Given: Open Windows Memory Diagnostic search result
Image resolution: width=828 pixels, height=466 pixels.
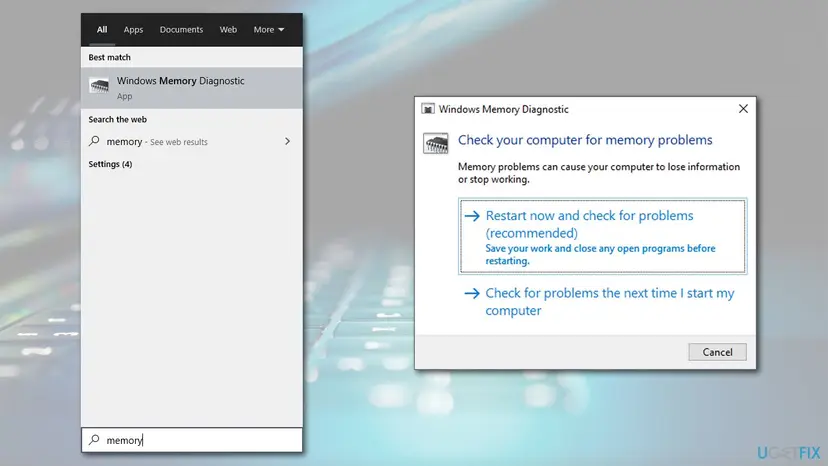Looking at the screenshot, I should [x=192, y=88].
